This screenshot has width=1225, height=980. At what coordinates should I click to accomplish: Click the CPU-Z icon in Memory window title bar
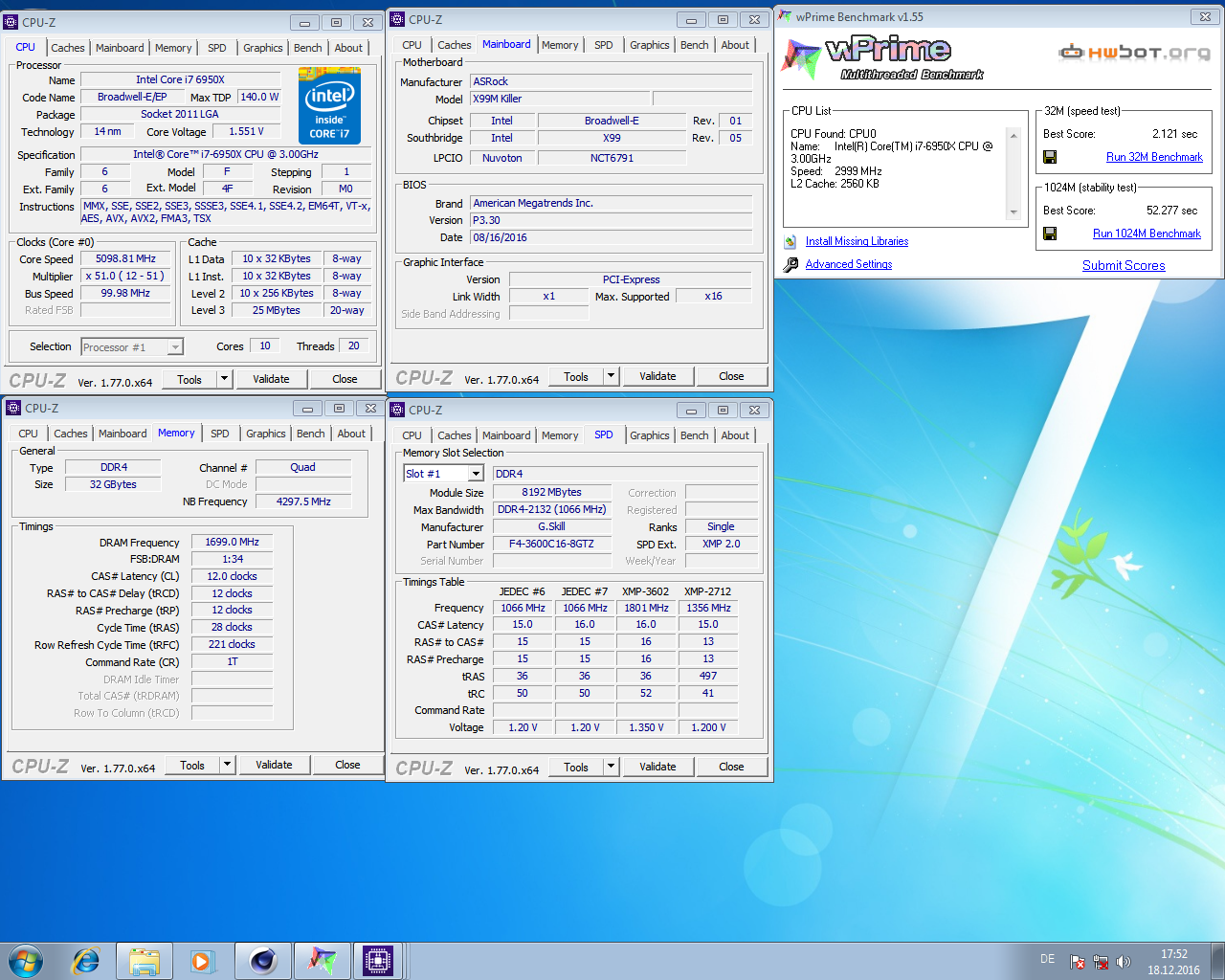13,408
